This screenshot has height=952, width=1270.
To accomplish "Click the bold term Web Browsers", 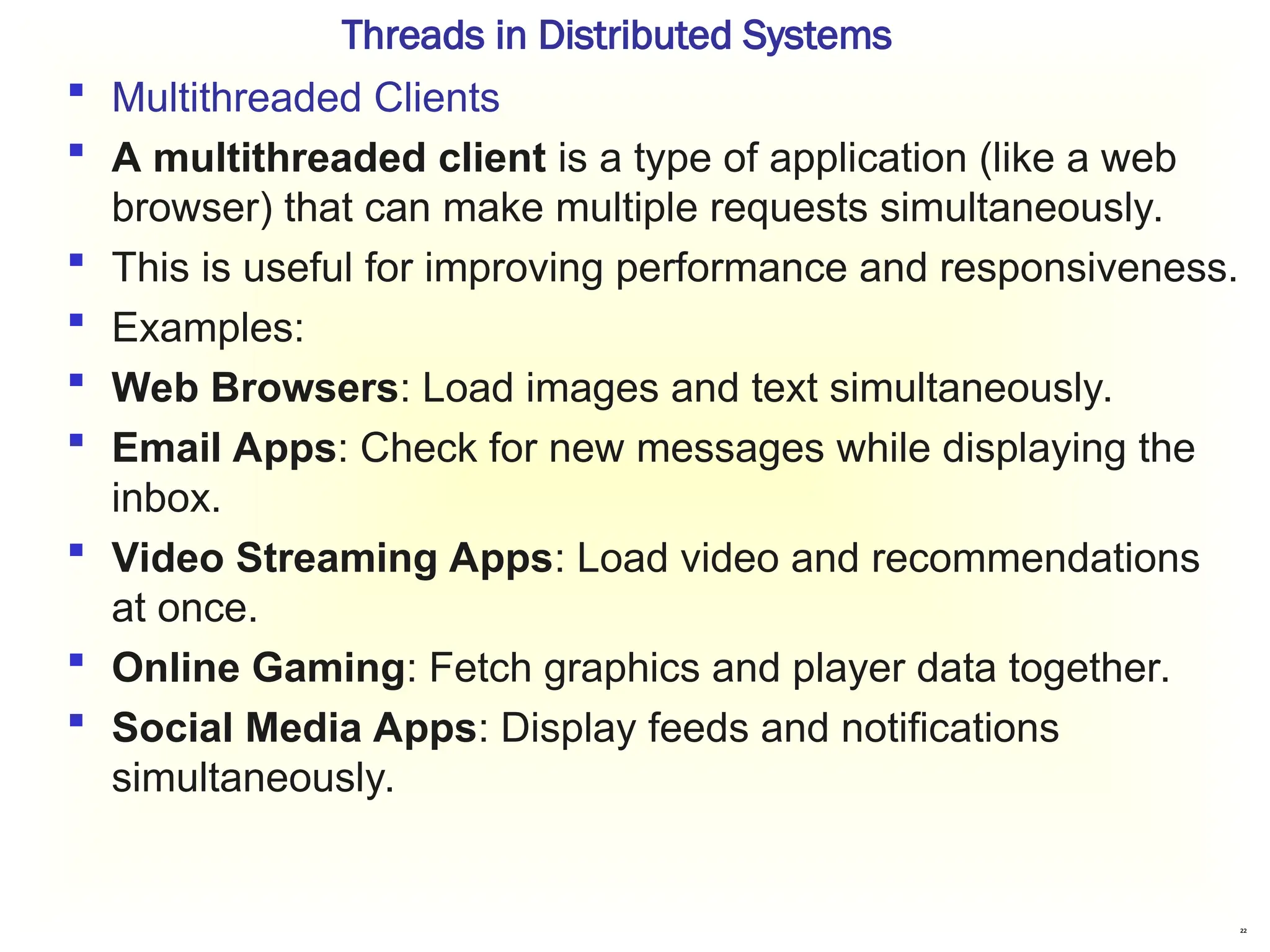I will pyautogui.click(x=255, y=388).
